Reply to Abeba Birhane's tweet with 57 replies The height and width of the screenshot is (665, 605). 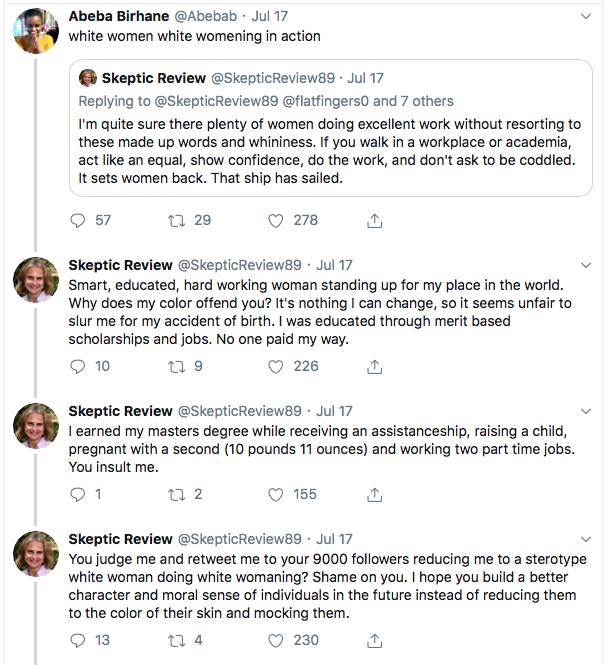79,220
